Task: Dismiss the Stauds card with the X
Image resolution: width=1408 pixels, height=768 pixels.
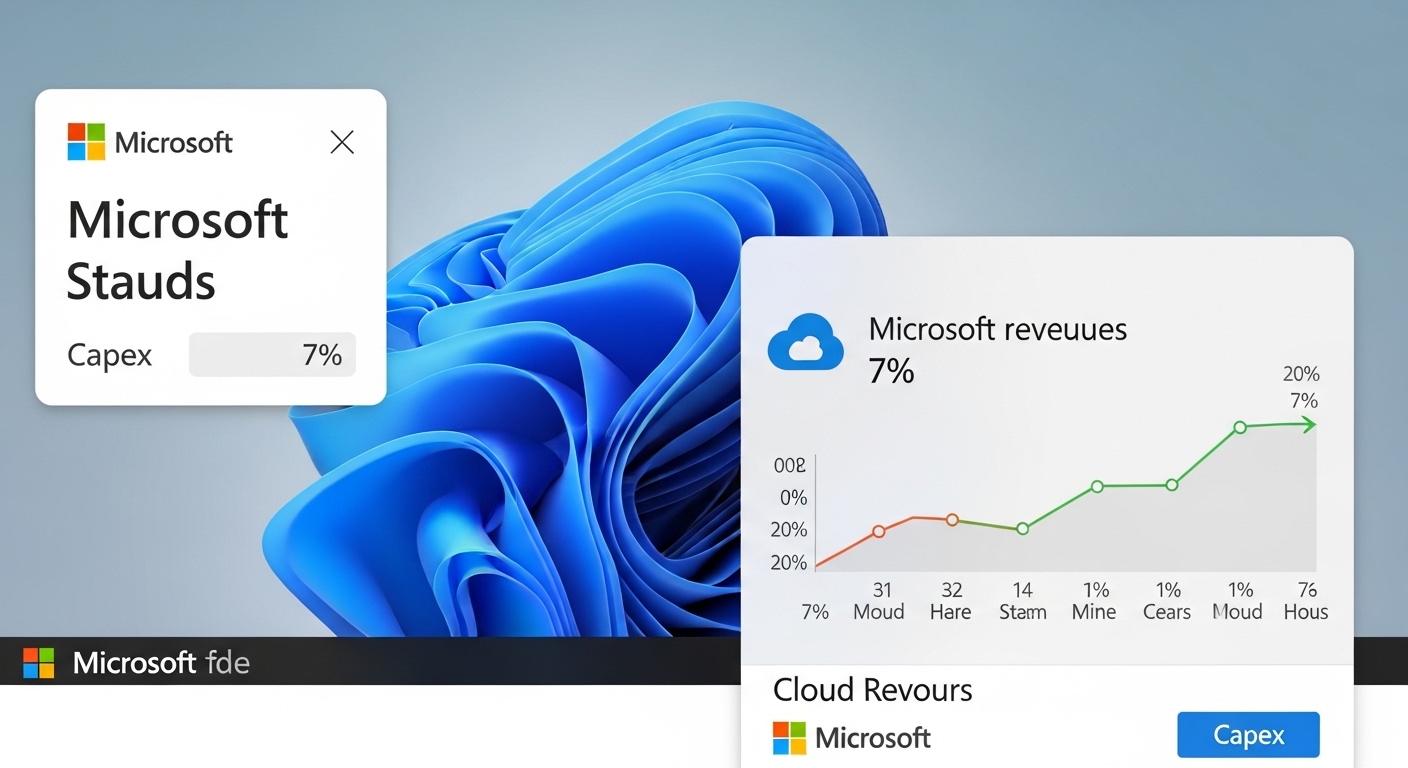Action: point(342,142)
